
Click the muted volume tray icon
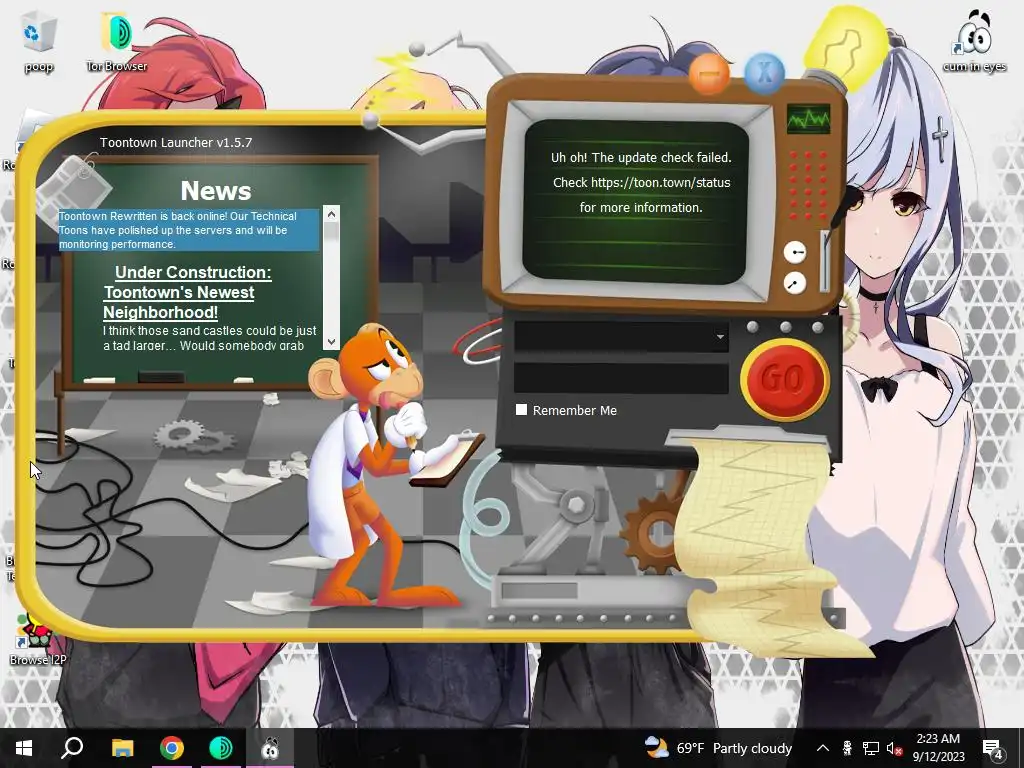pos(894,748)
